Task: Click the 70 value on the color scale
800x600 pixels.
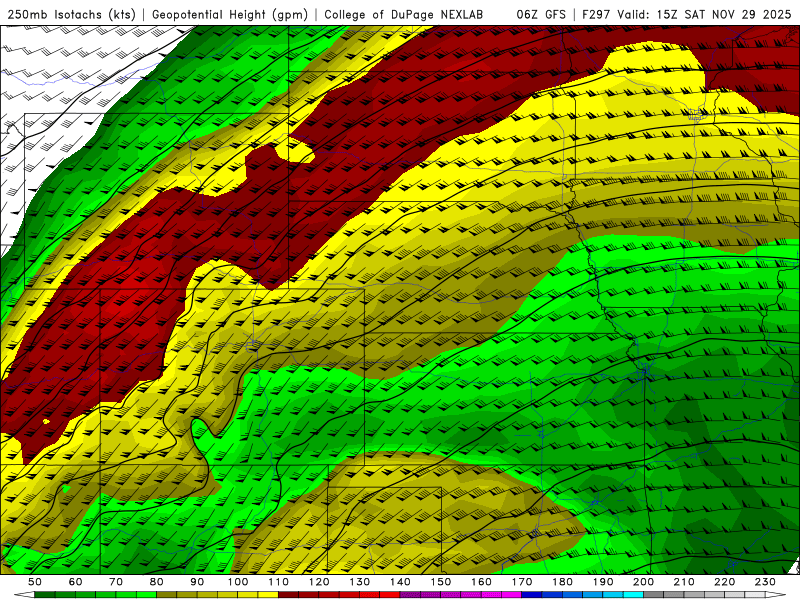Action: click(x=116, y=582)
